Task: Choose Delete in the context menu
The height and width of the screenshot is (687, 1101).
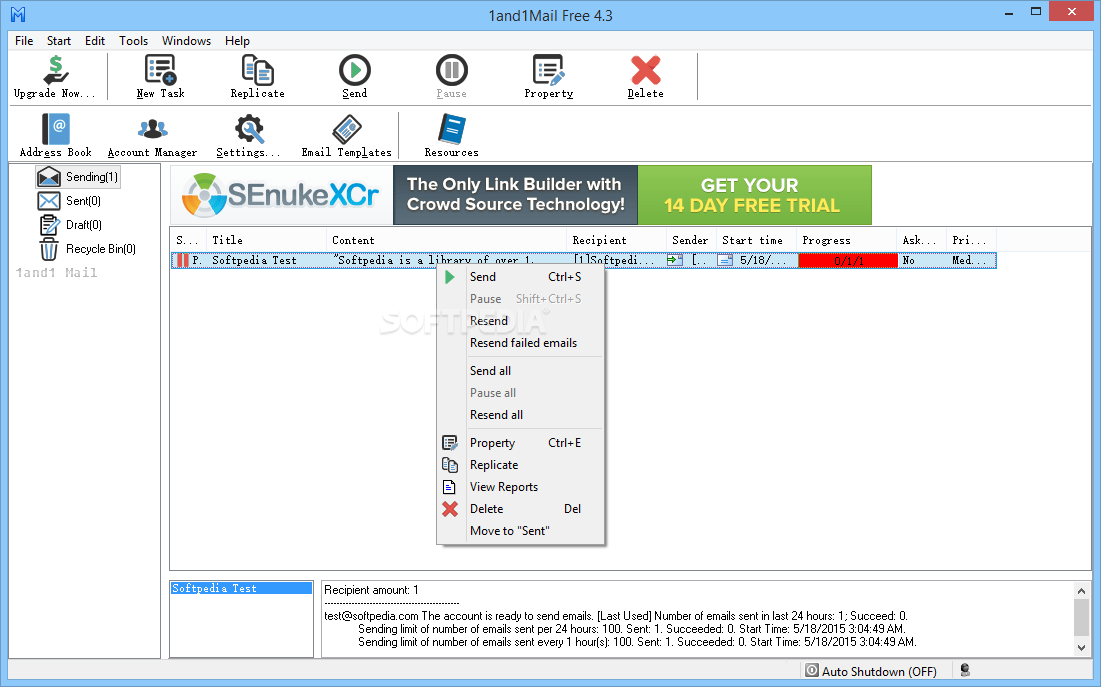Action: pos(520,509)
